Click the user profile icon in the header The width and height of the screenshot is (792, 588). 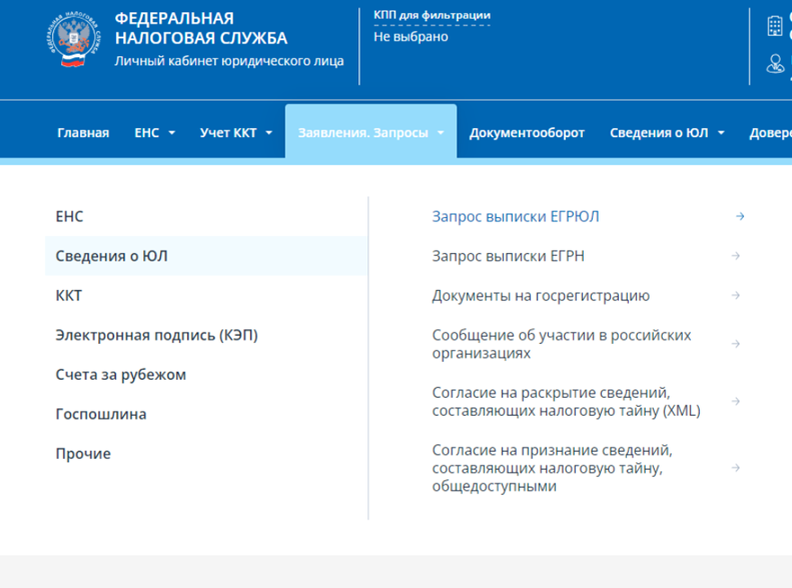[775, 64]
